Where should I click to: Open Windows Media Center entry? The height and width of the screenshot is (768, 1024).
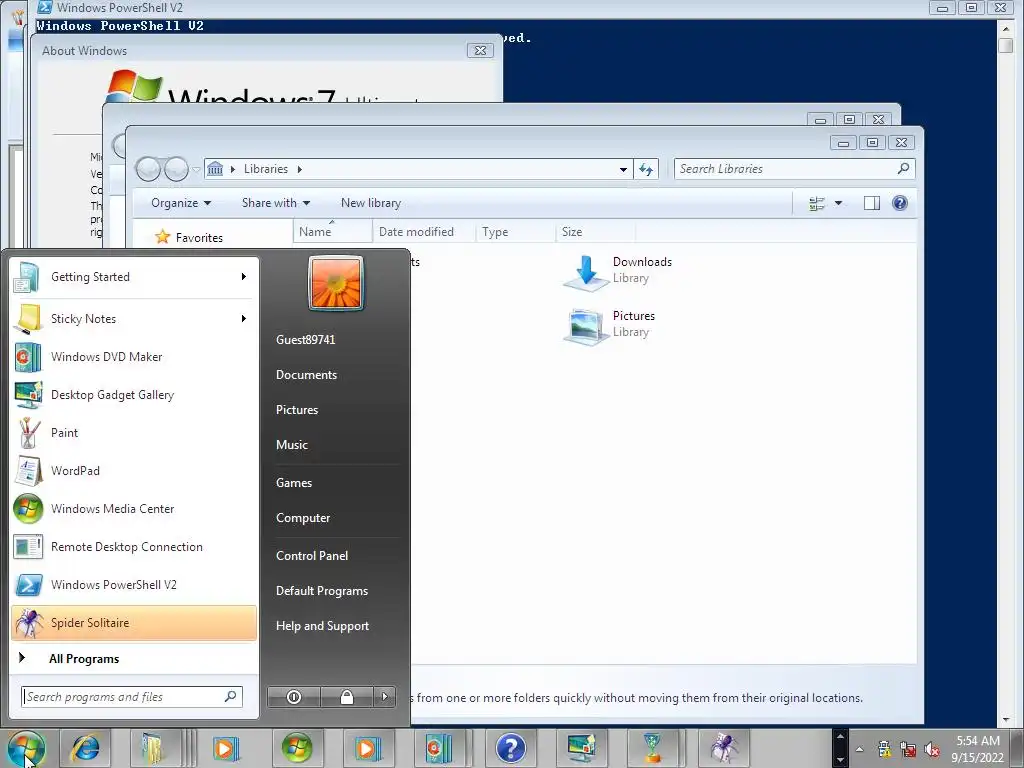tap(133, 509)
